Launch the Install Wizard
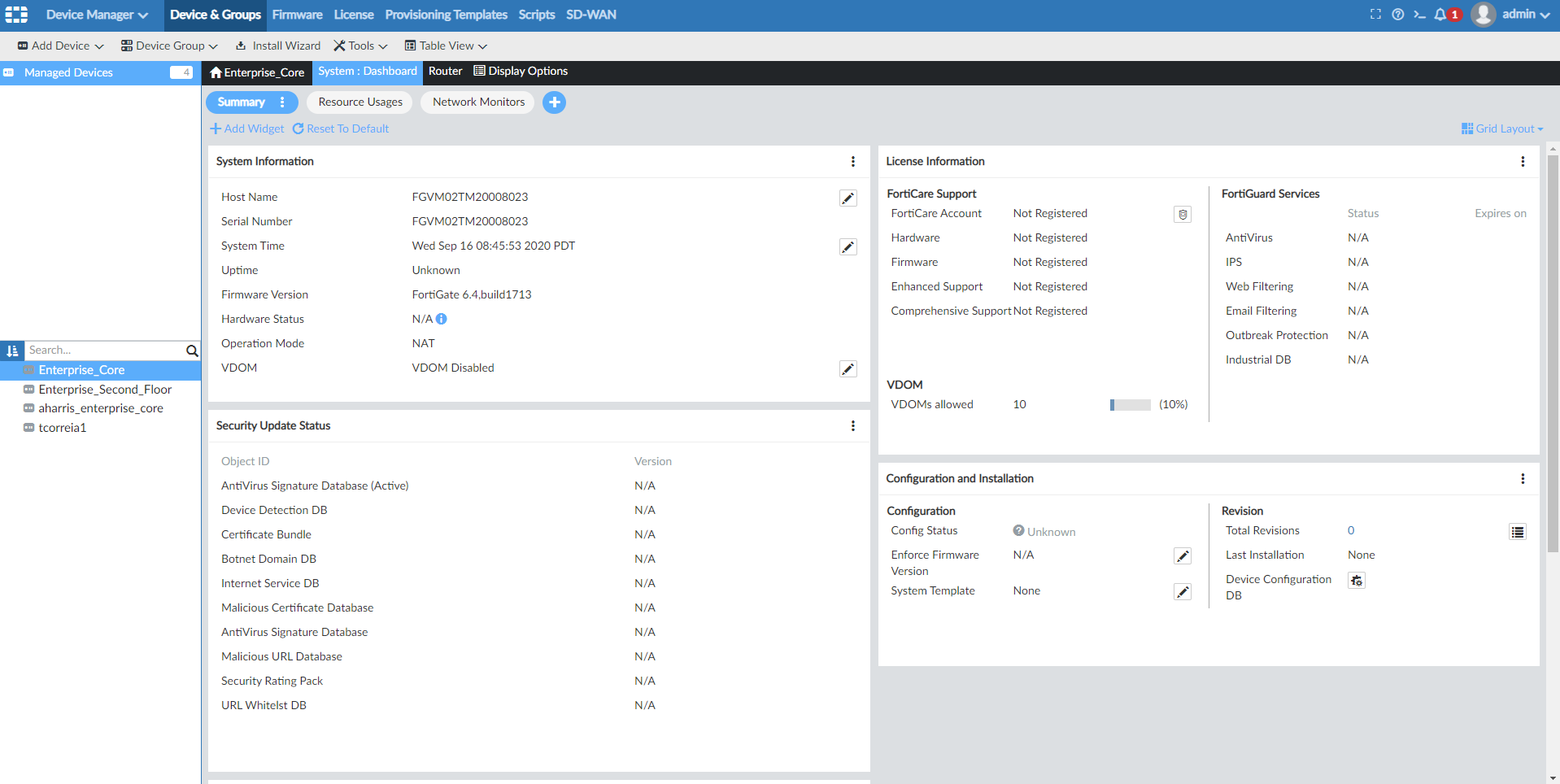The height and width of the screenshot is (784, 1560). coord(278,46)
